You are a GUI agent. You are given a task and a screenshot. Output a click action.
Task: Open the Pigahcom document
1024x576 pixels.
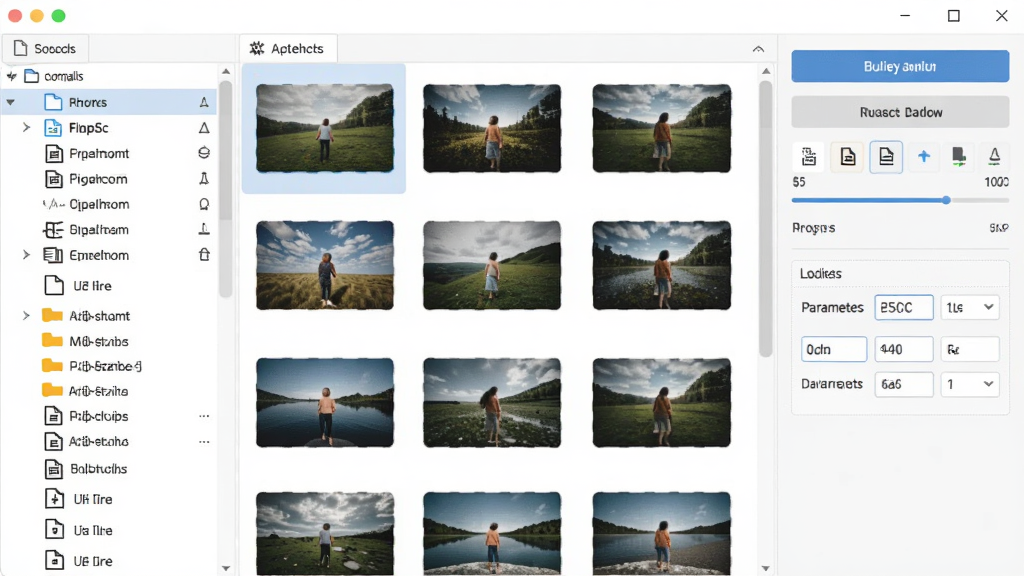[98, 179]
